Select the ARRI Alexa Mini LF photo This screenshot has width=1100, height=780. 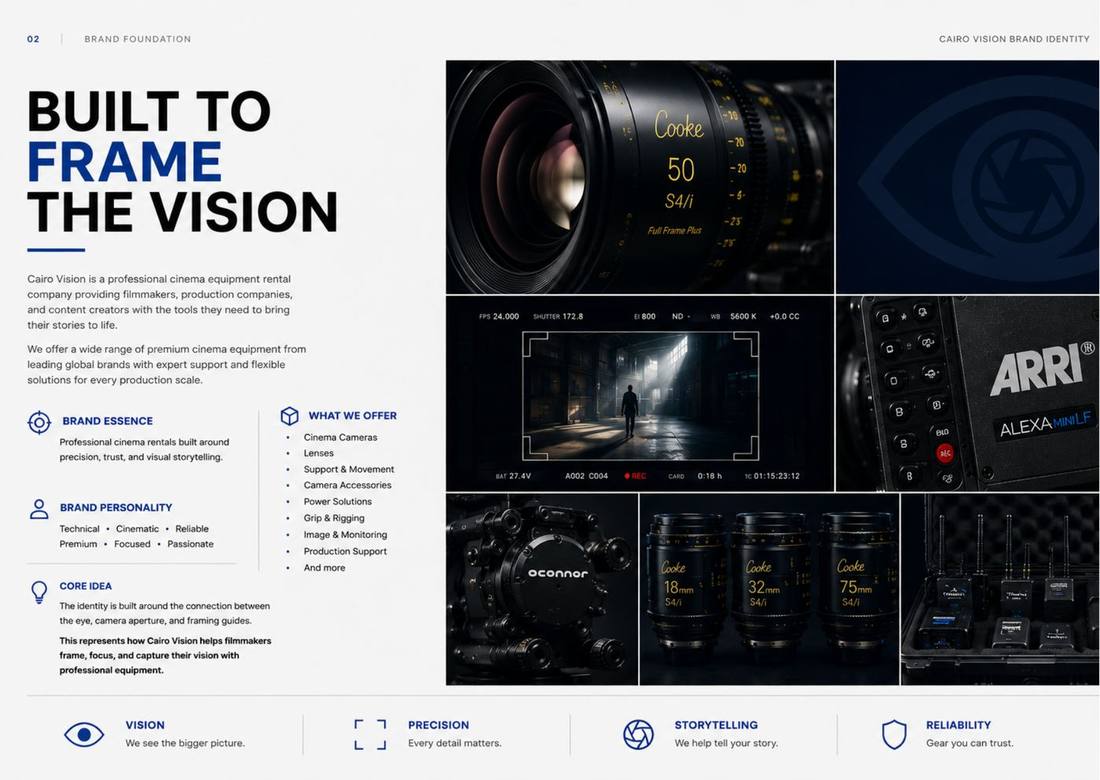point(967,394)
